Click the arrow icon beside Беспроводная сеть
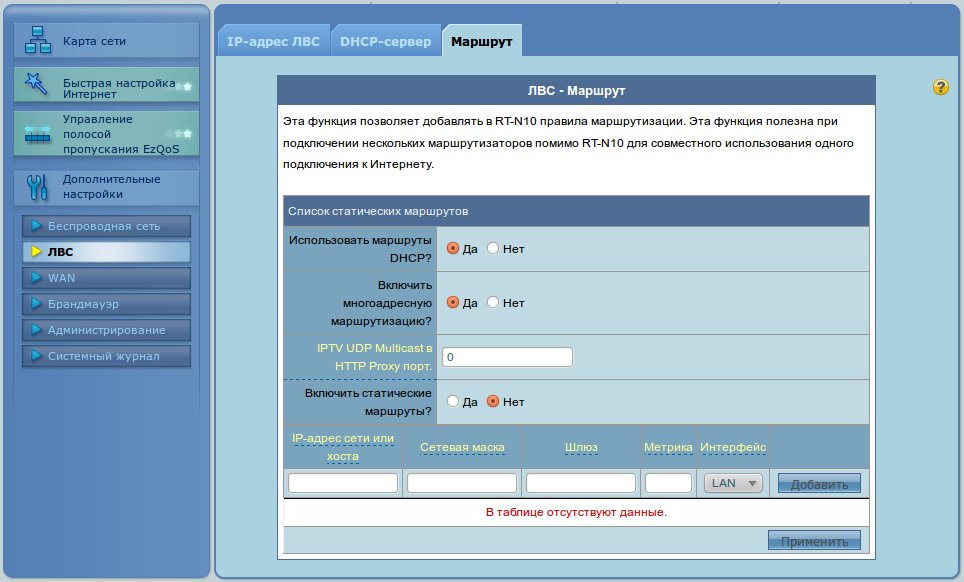964x582 pixels. [x=36, y=226]
